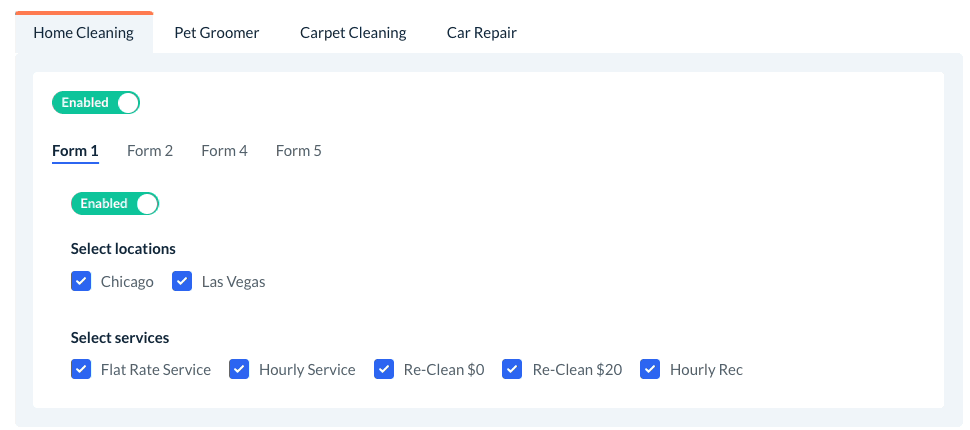The height and width of the screenshot is (430, 970).
Task: Toggle the Re-Clean $0 checkbox
Action: (384, 369)
